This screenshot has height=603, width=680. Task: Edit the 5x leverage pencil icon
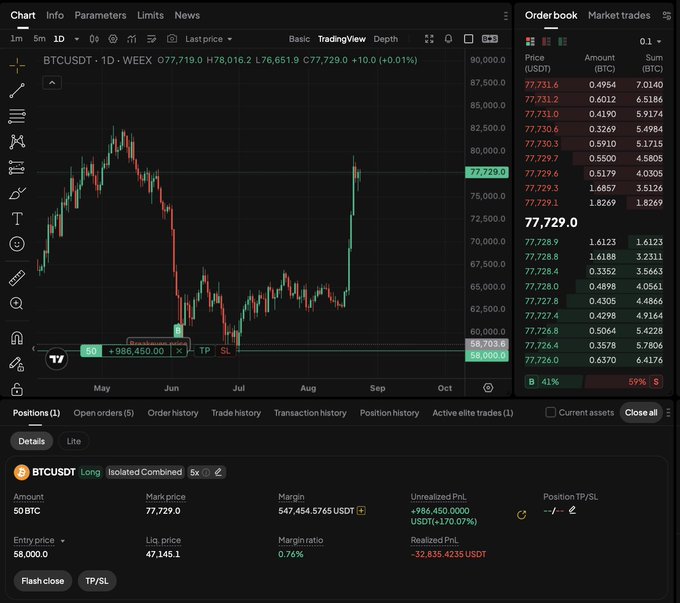218,472
